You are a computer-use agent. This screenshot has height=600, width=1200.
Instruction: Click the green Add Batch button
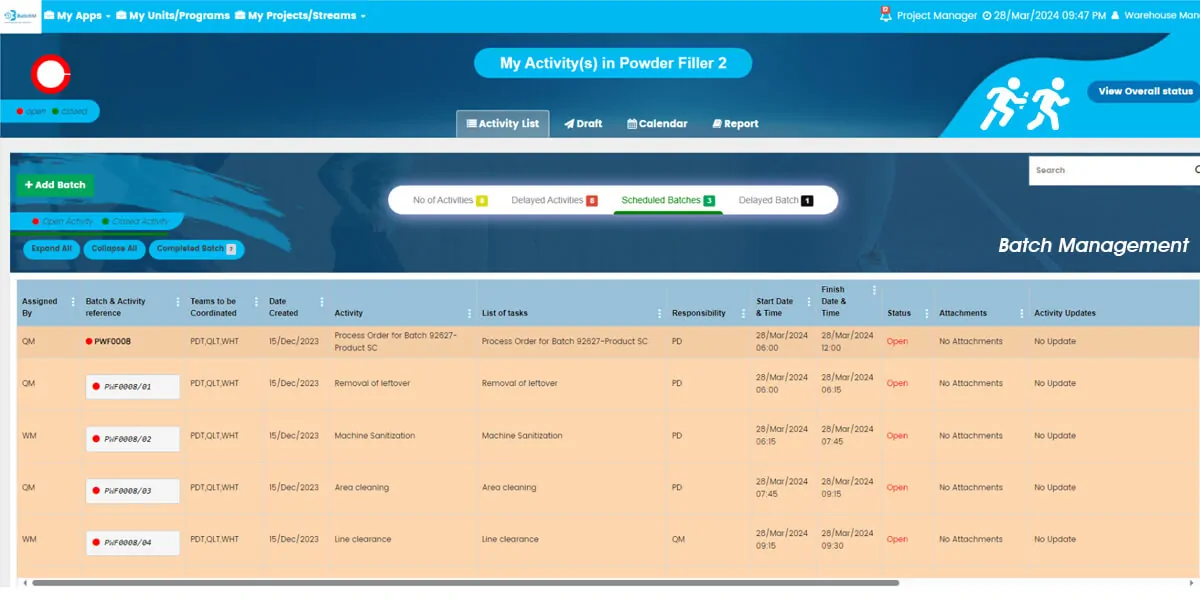(x=54, y=185)
